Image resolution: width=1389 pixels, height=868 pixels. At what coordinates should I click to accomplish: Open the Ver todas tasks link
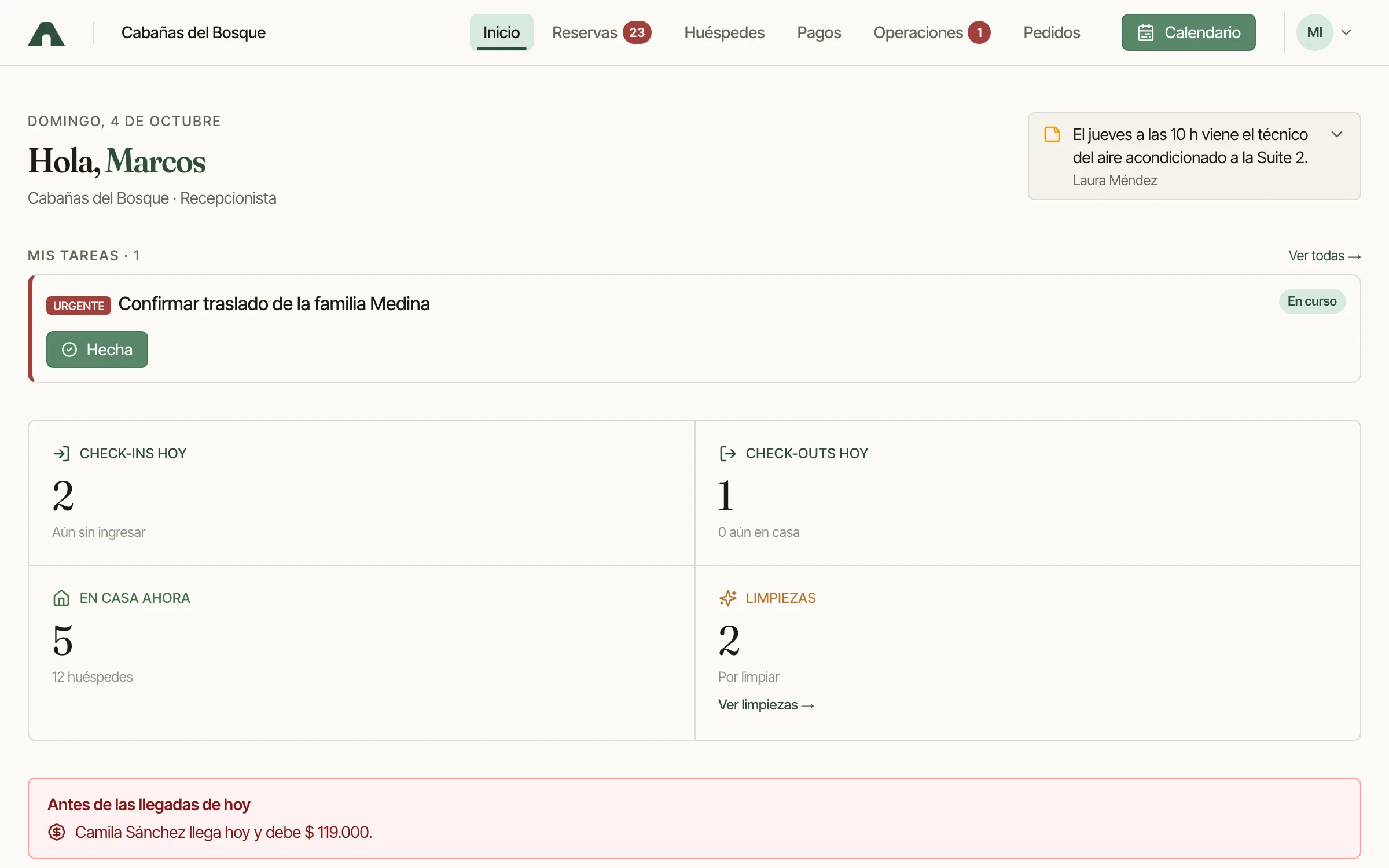(1324, 256)
